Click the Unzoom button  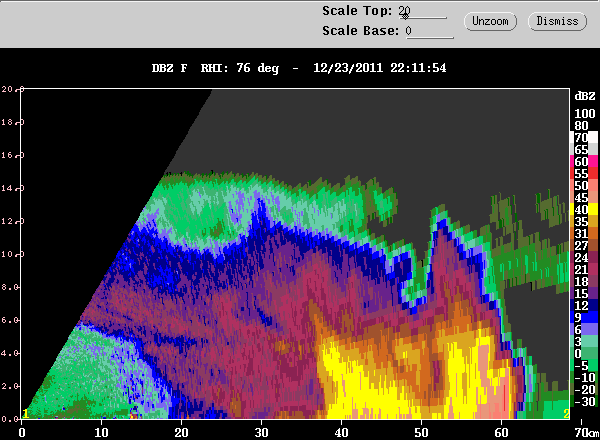(x=490, y=21)
